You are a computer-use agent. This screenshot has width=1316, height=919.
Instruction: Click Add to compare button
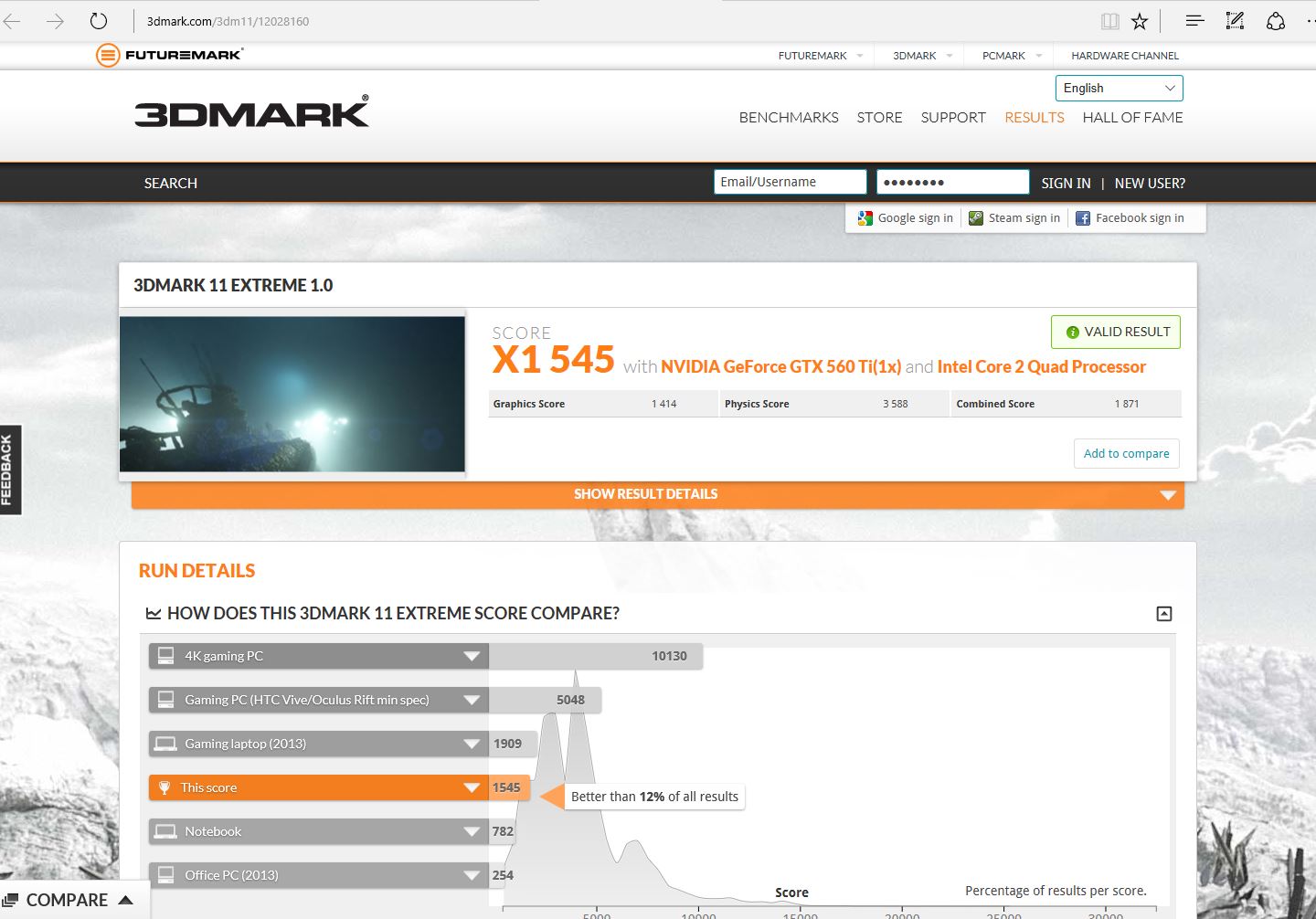point(1126,454)
